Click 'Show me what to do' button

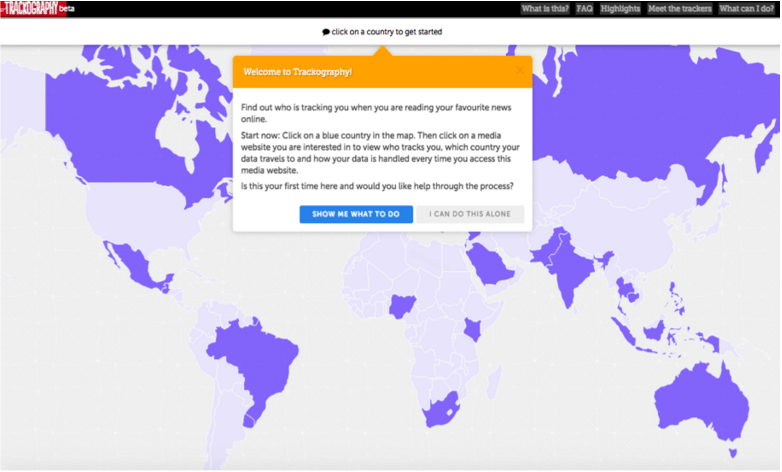coord(356,214)
